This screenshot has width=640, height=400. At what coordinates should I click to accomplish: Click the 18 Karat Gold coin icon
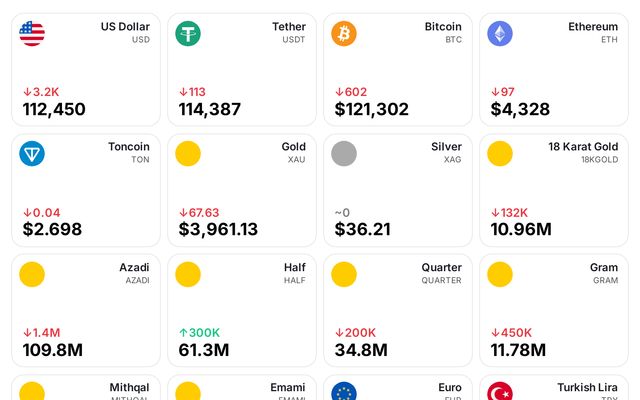(500, 154)
